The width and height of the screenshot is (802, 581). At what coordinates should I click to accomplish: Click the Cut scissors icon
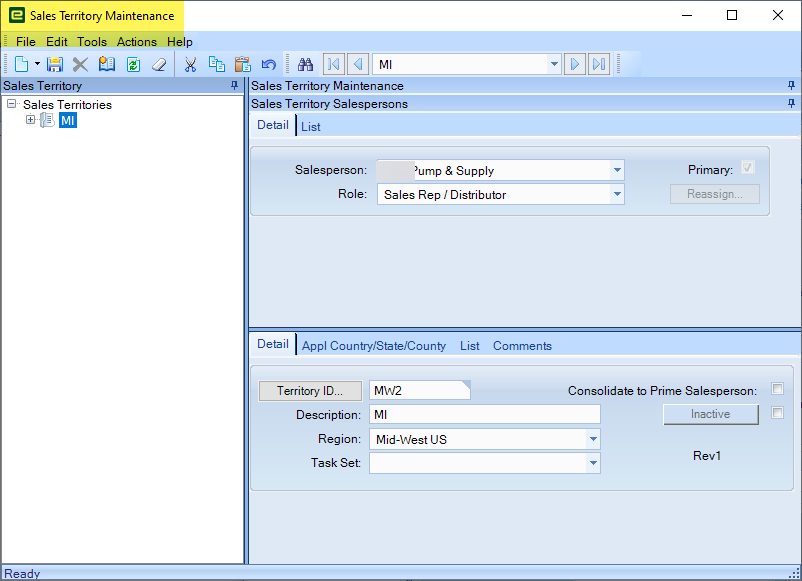(190, 64)
